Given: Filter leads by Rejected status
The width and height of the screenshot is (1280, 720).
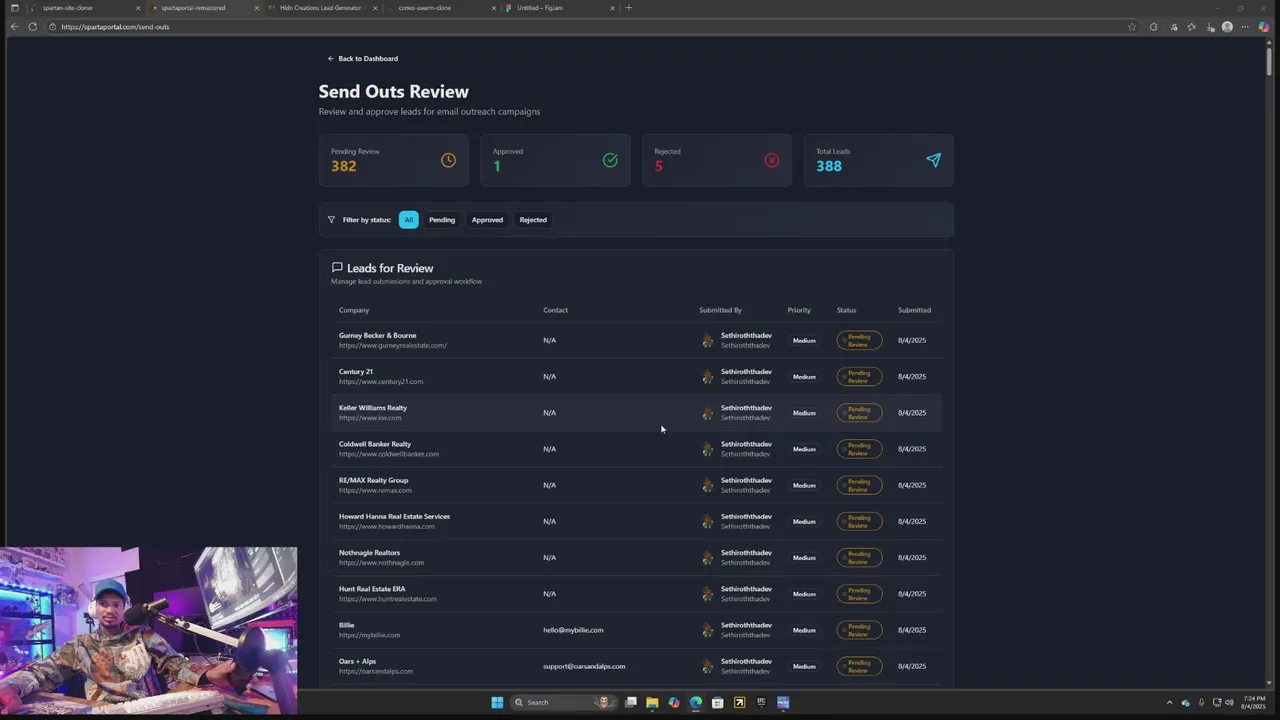Looking at the screenshot, I should [x=533, y=220].
